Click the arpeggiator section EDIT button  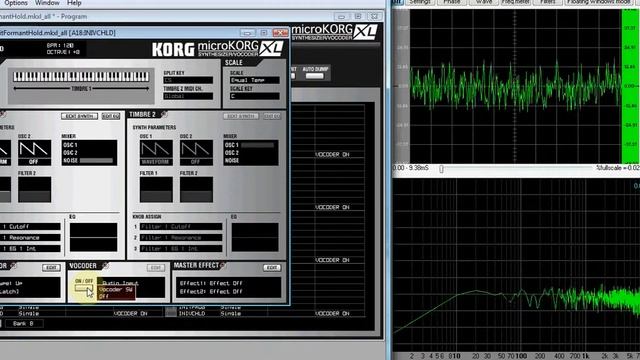pyautogui.click(x=51, y=268)
